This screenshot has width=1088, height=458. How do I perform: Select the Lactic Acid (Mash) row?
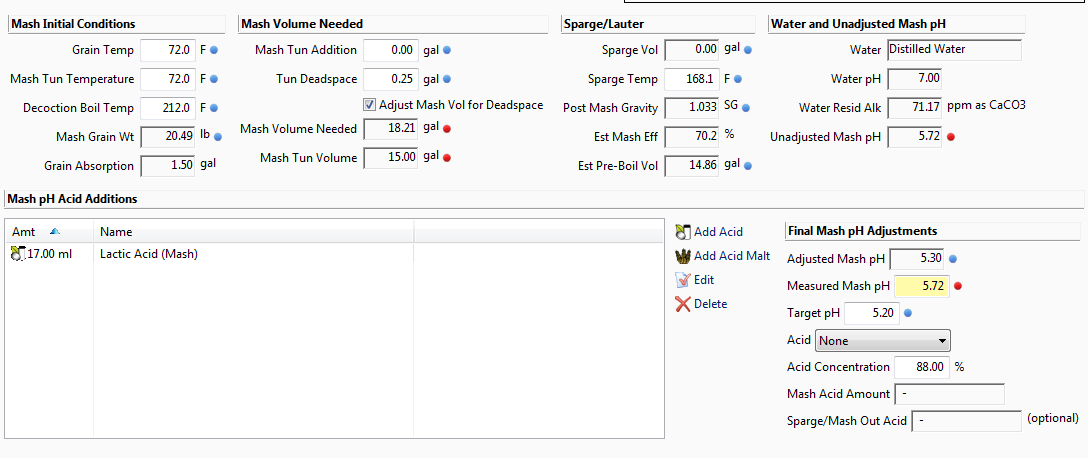coord(334,254)
